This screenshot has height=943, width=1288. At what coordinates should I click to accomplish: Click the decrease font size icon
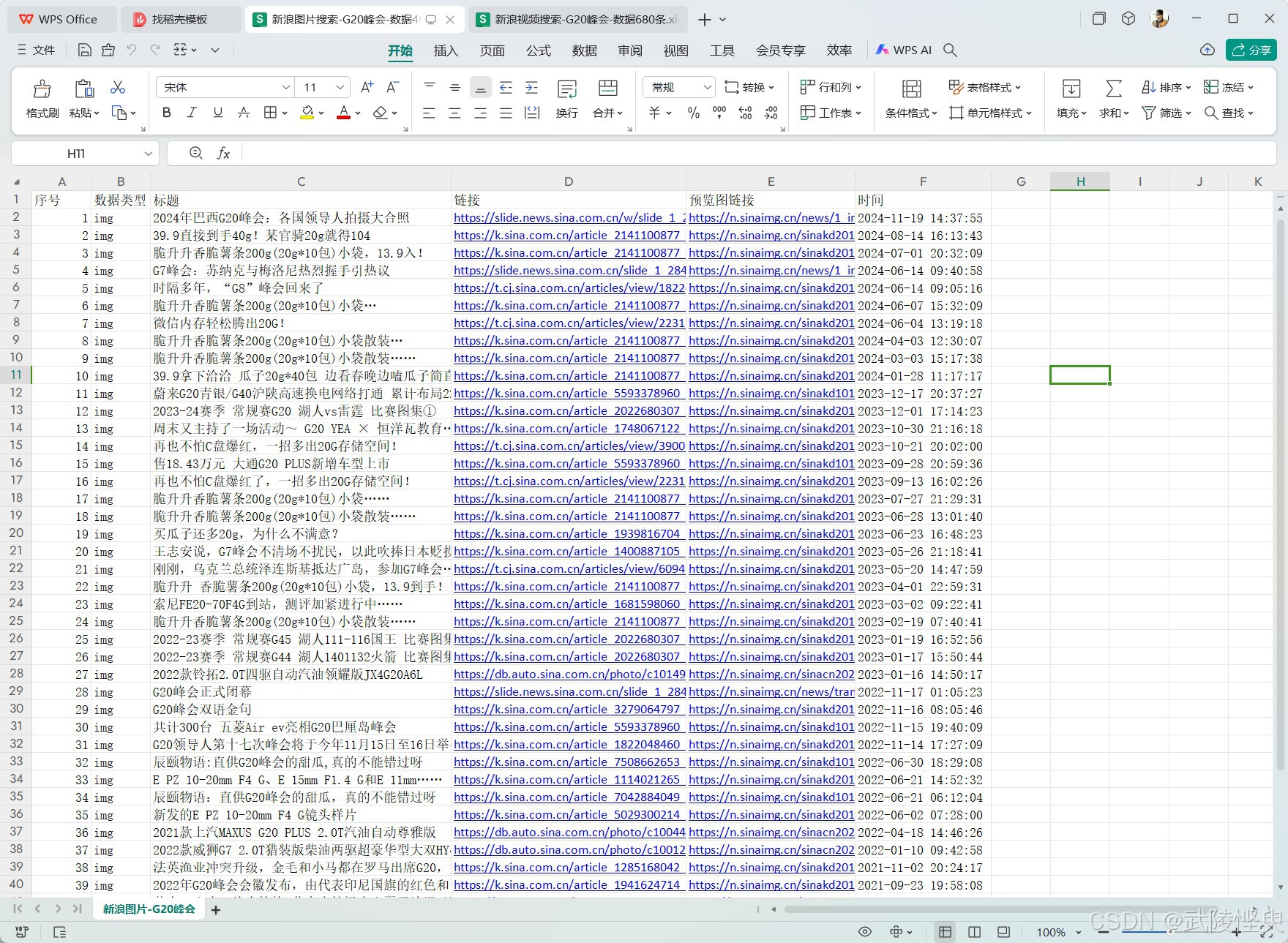coord(393,87)
